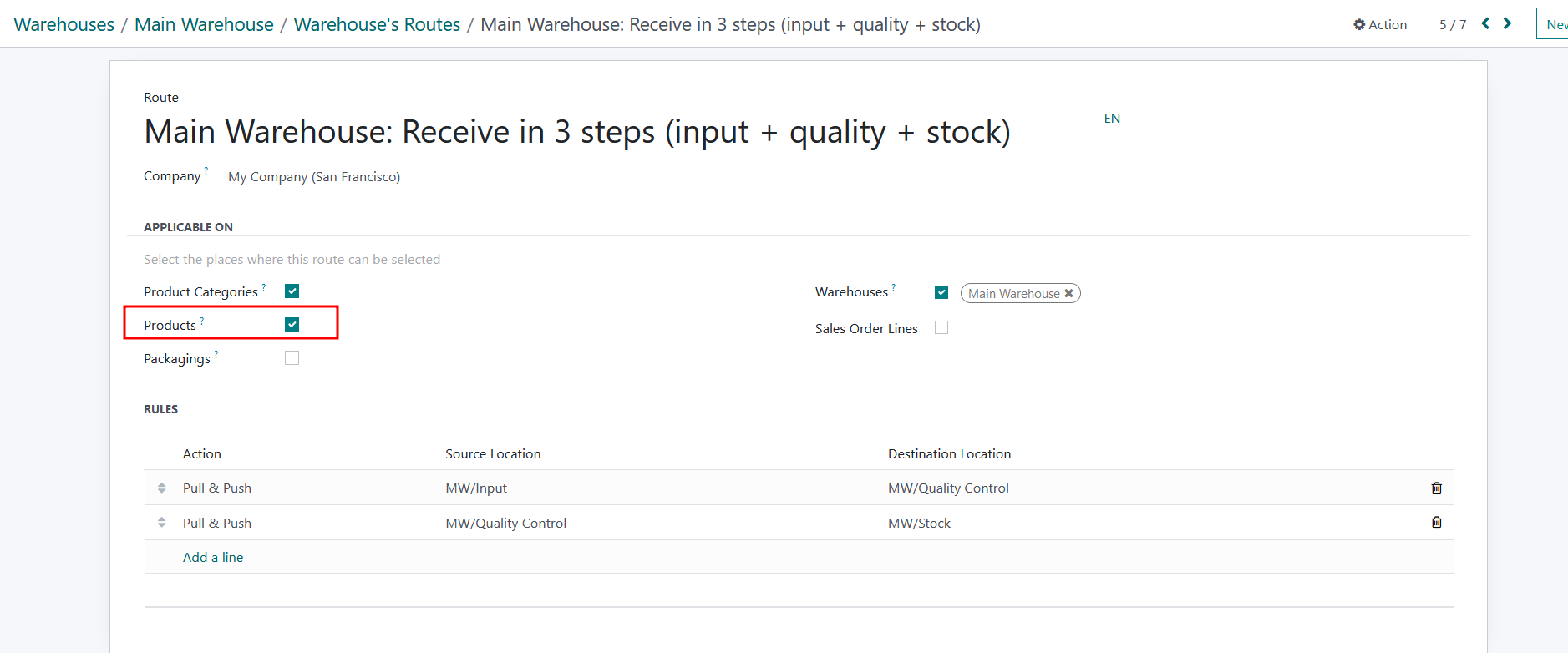Image resolution: width=1568 pixels, height=653 pixels.
Task: Click the EN translation button
Action: pos(1112,119)
